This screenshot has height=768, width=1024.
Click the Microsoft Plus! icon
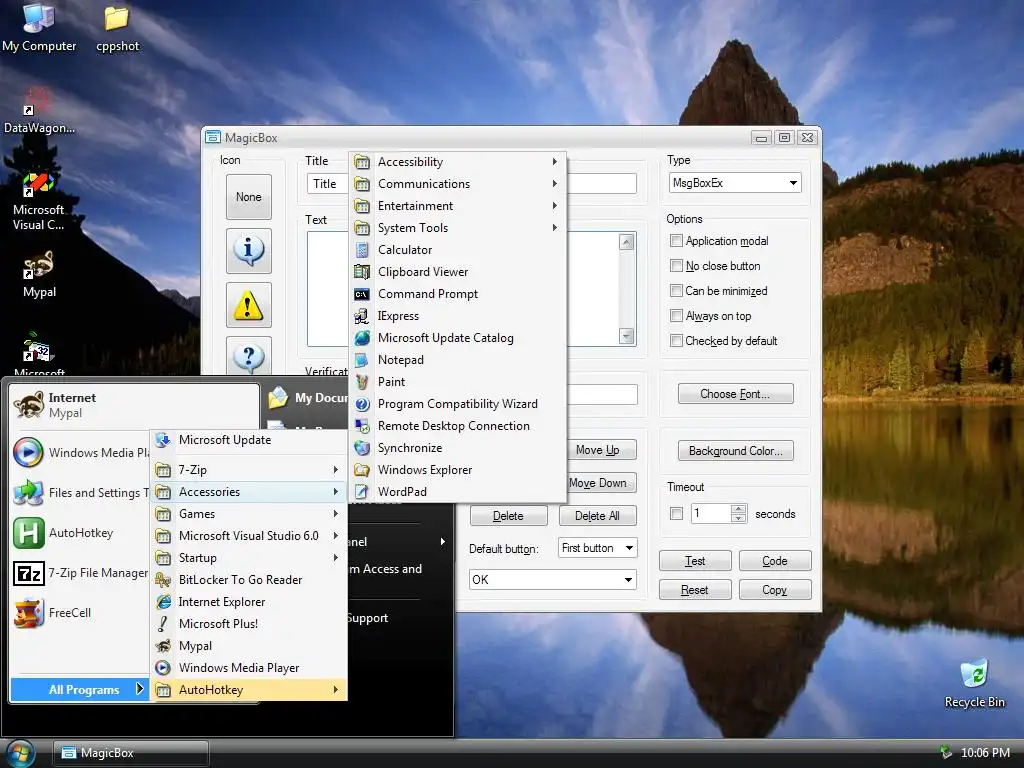point(163,624)
